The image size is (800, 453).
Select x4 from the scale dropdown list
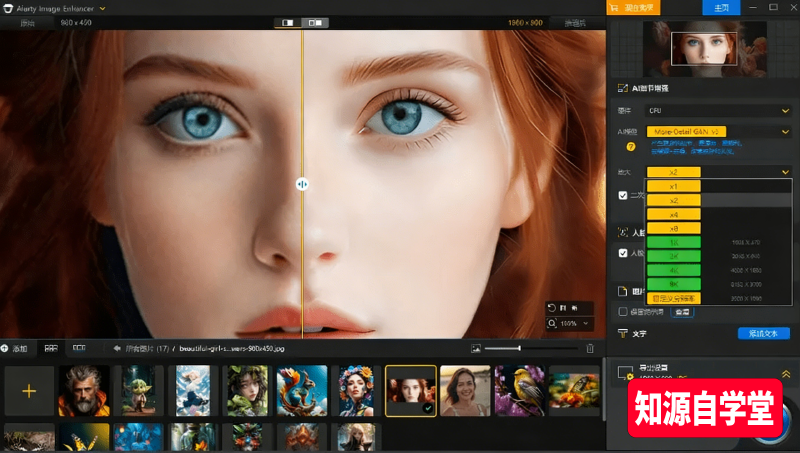[x=673, y=214]
